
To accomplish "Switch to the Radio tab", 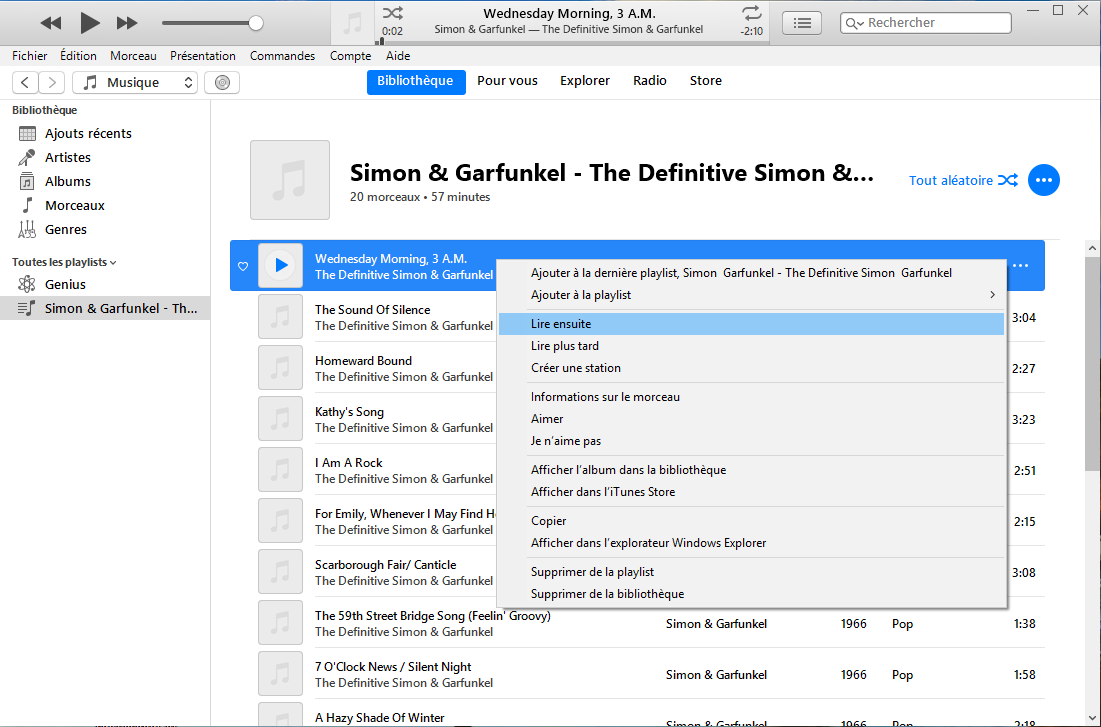I will tap(650, 81).
